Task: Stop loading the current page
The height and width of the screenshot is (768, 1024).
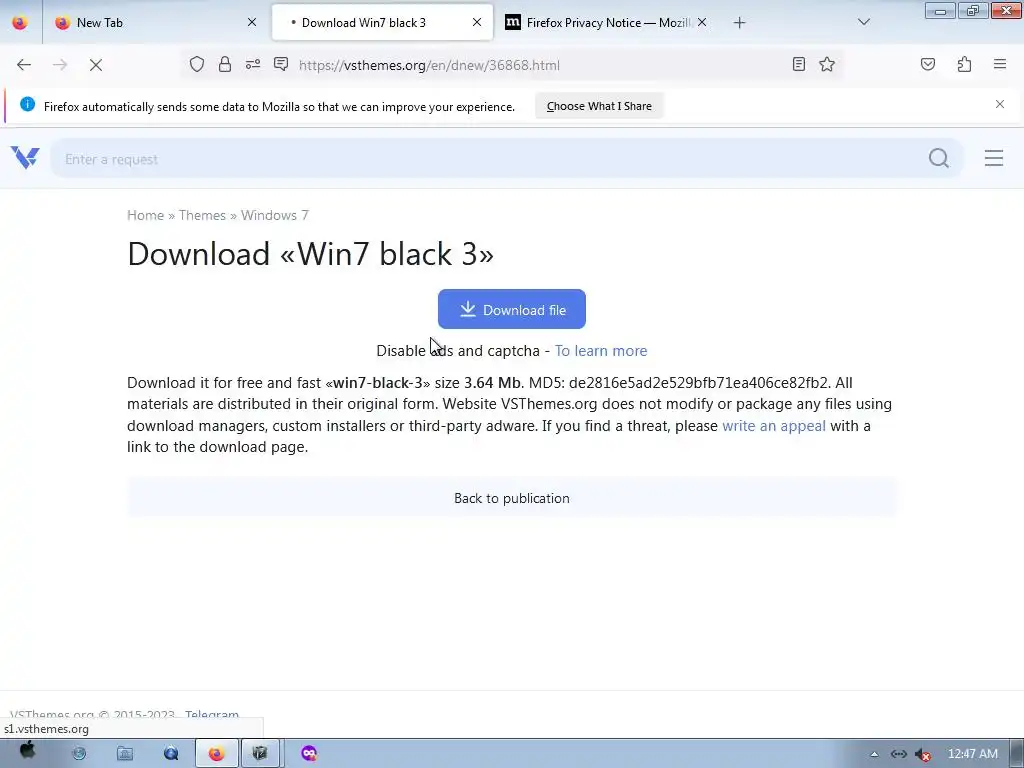Action: [95, 65]
